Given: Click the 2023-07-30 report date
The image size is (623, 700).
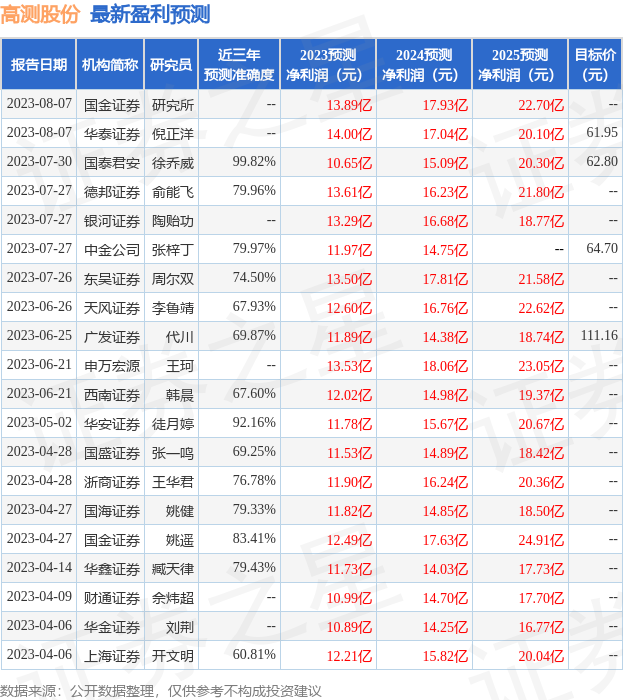Looking at the screenshot, I should [39, 161].
